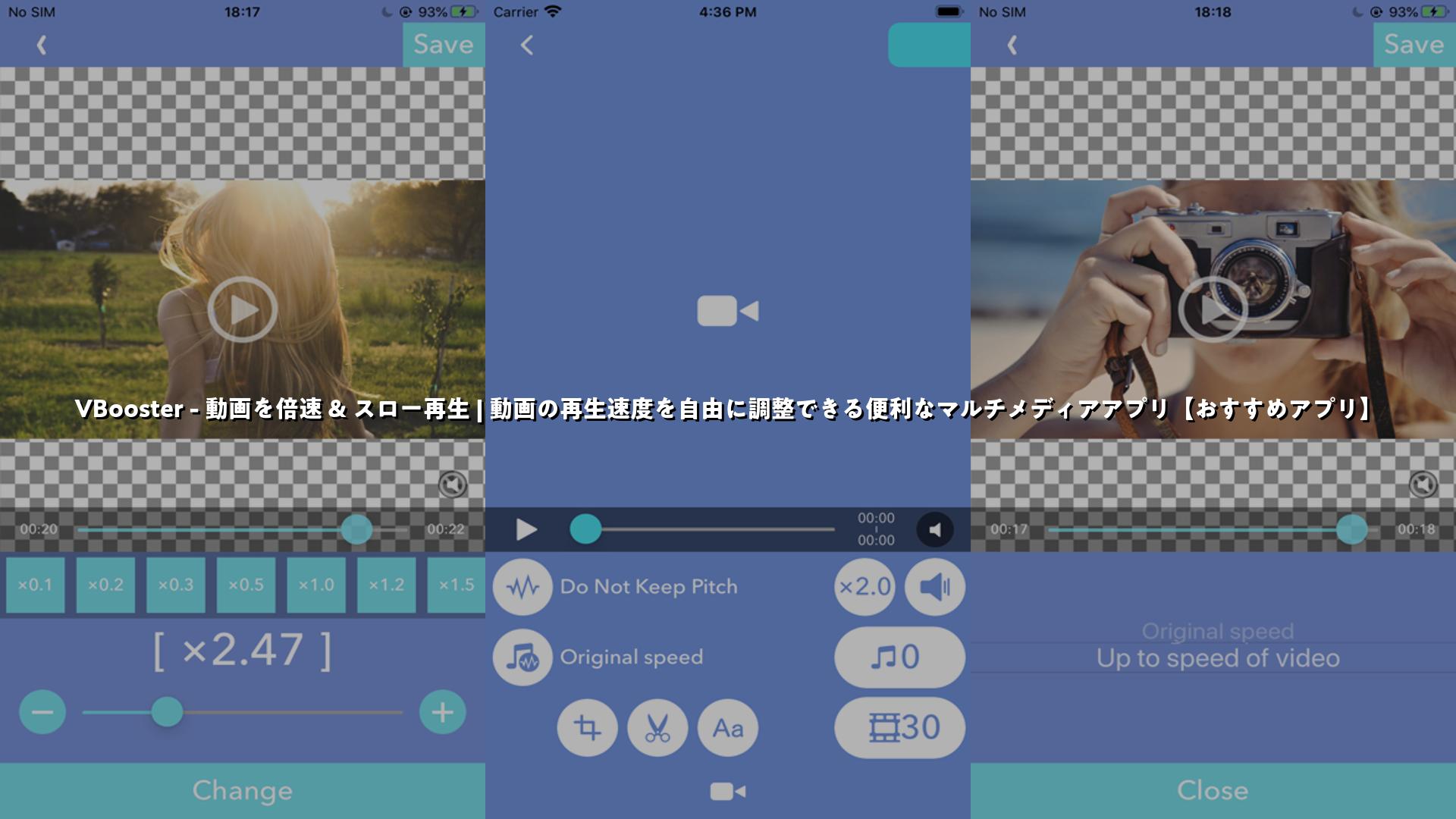Tap Save on the 18:18 screen
The height and width of the screenshot is (819, 1456).
click(x=1414, y=45)
